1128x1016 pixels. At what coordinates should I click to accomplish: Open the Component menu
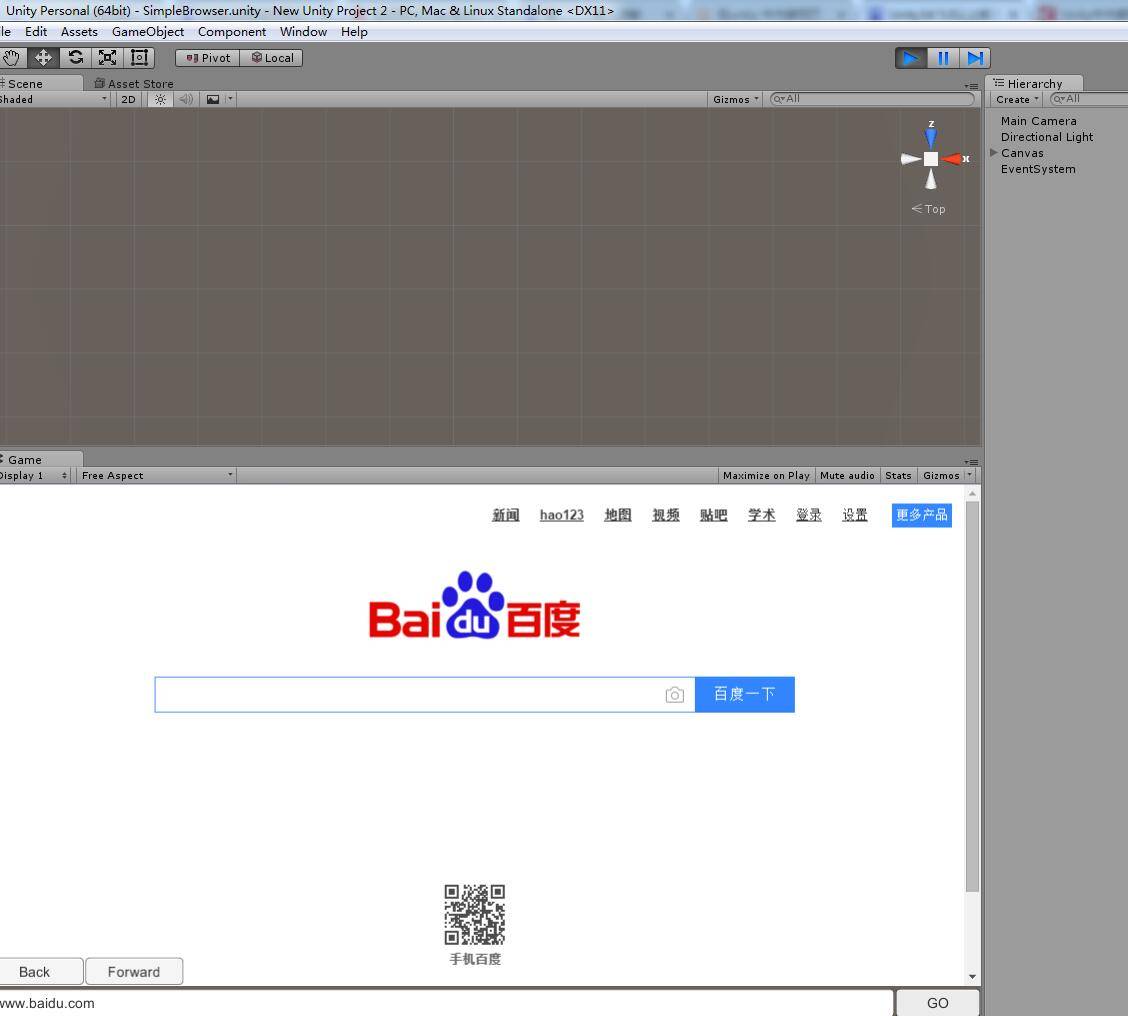tap(232, 32)
